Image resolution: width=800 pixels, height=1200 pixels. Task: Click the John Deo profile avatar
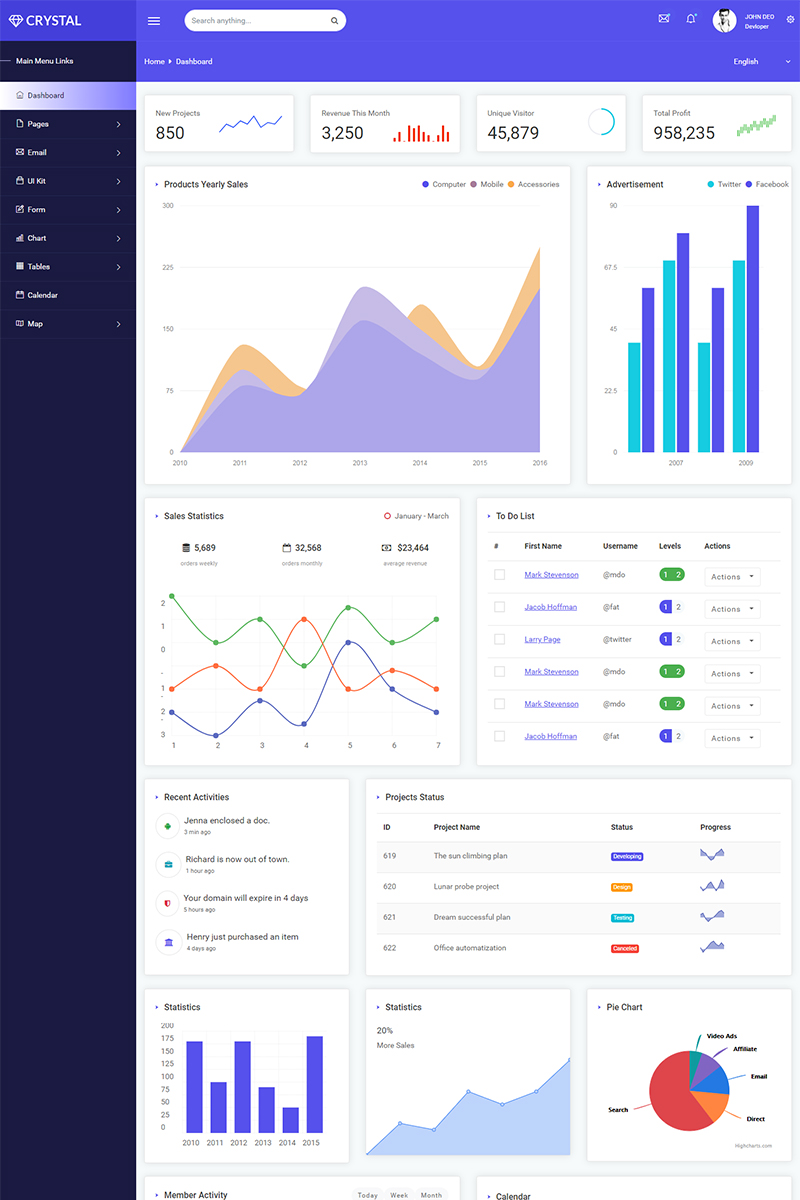pyautogui.click(x=724, y=20)
